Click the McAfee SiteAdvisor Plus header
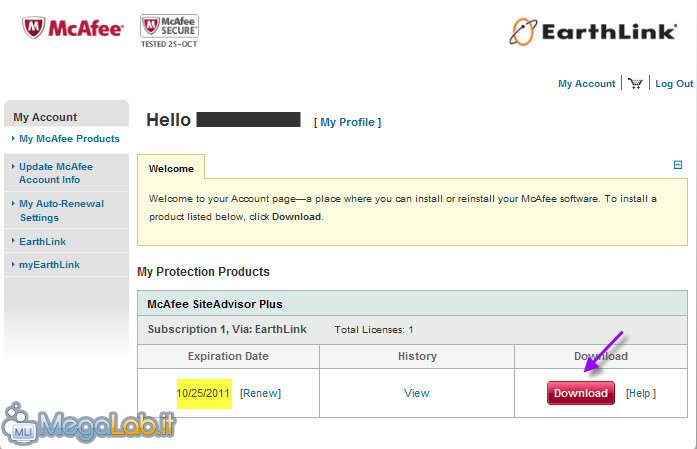The image size is (697, 449). (413, 304)
